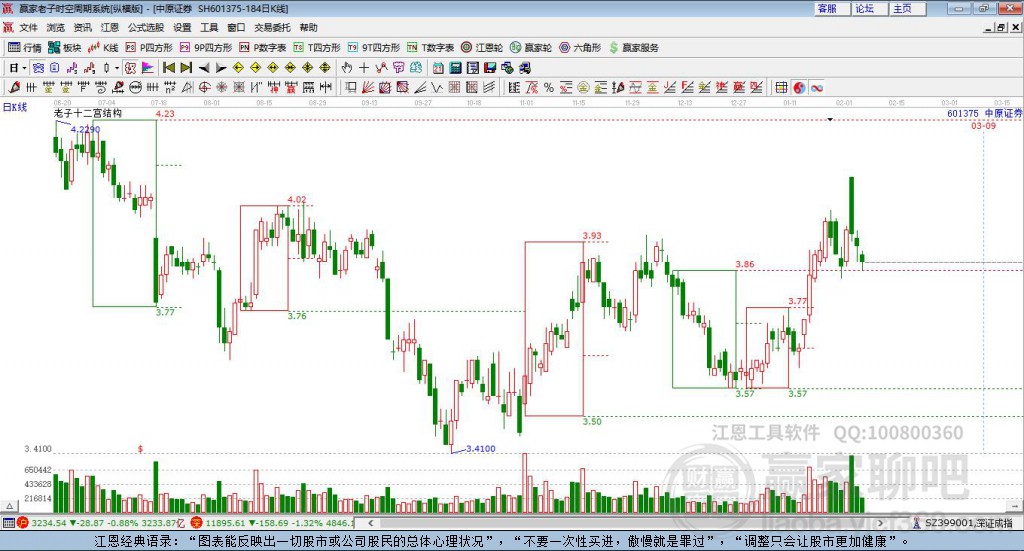Viewport: 1024px width, 551px height.
Task: Click the grid icon at status bar start
Action: point(8,523)
